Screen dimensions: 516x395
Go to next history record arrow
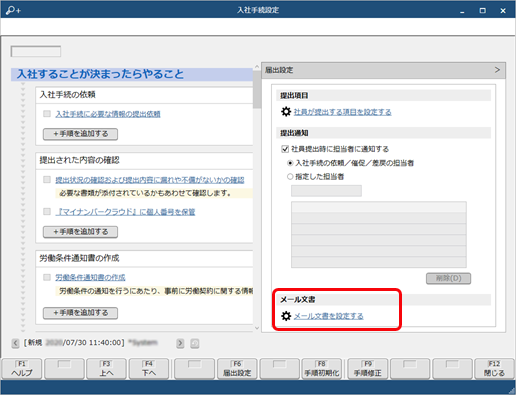pos(180,343)
